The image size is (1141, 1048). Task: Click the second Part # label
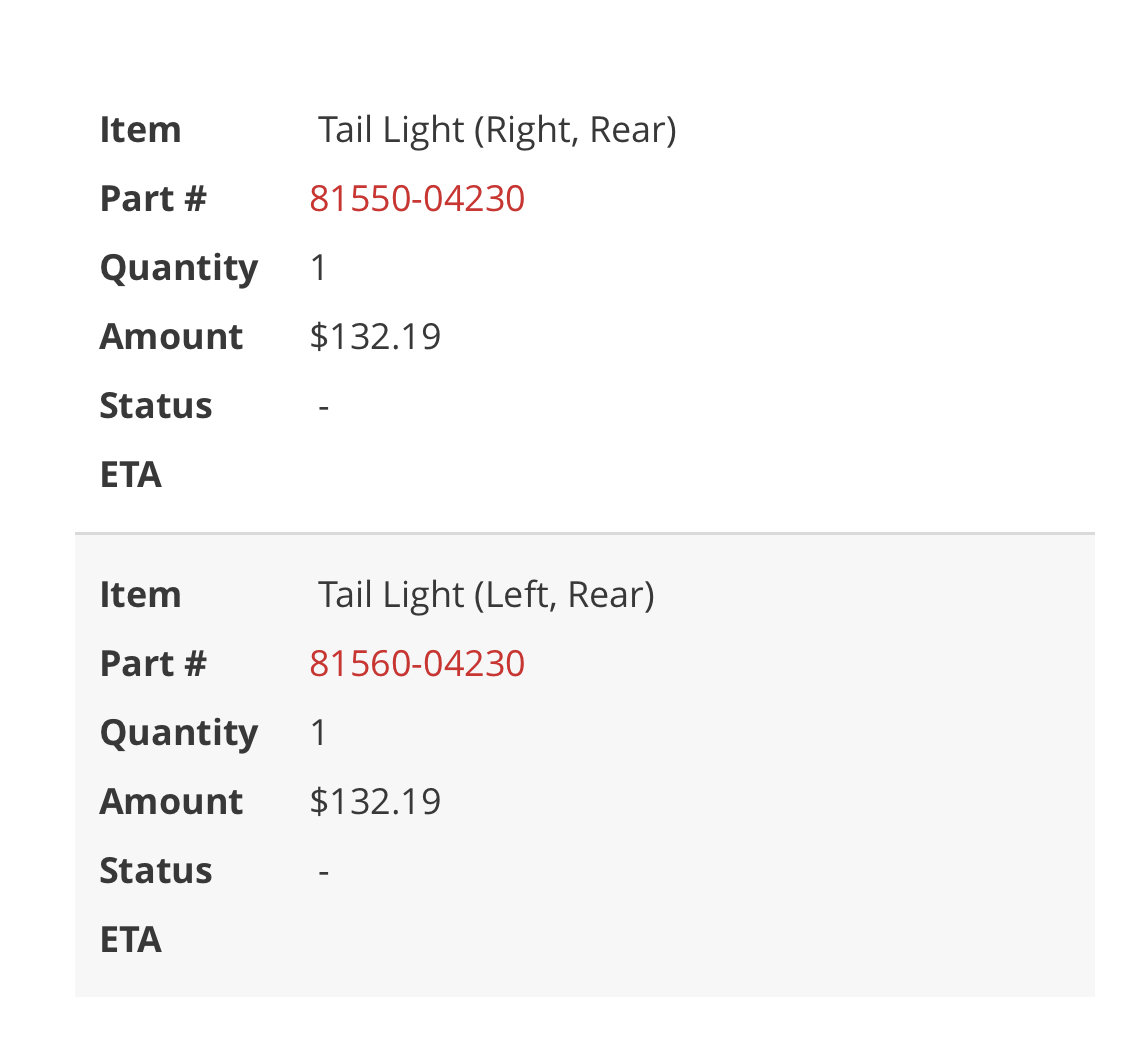click(x=154, y=664)
